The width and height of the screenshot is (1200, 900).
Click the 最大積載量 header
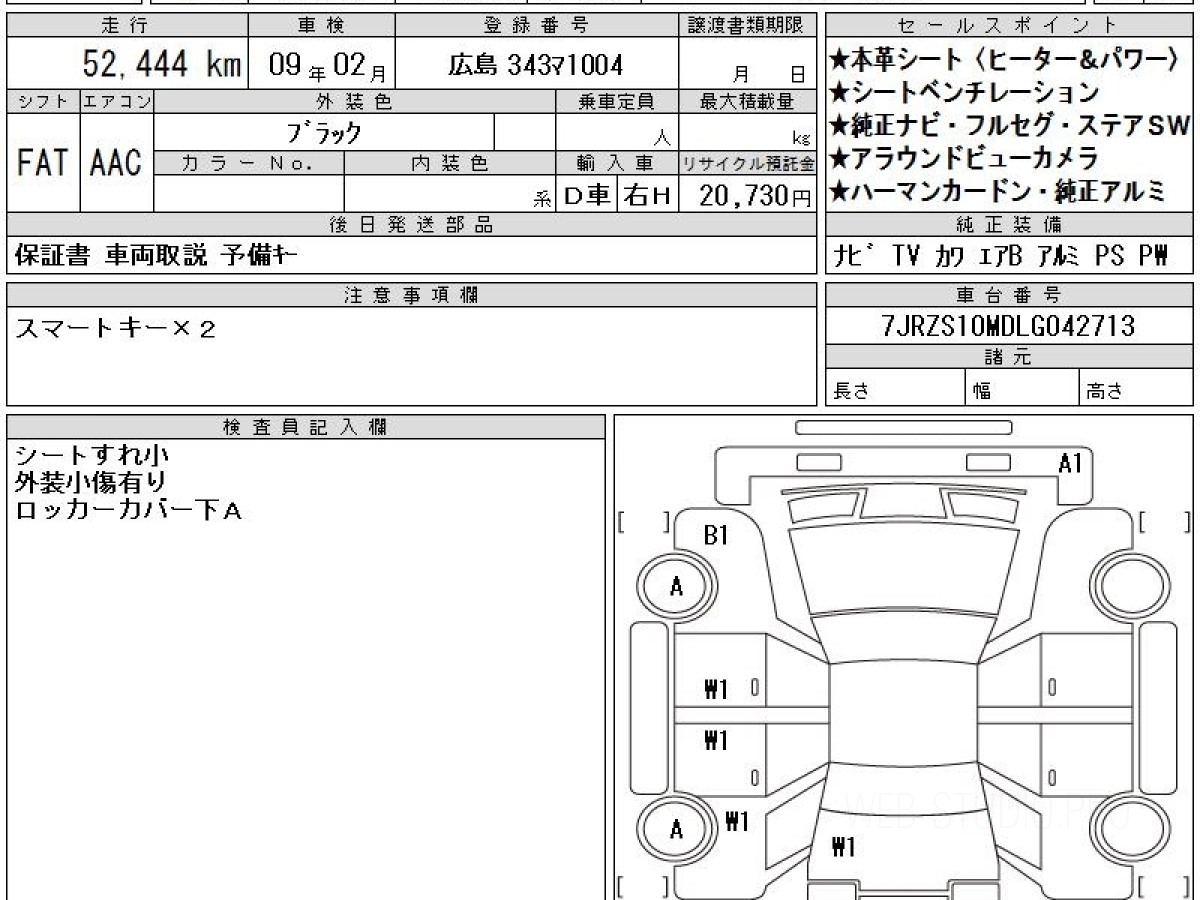748,102
